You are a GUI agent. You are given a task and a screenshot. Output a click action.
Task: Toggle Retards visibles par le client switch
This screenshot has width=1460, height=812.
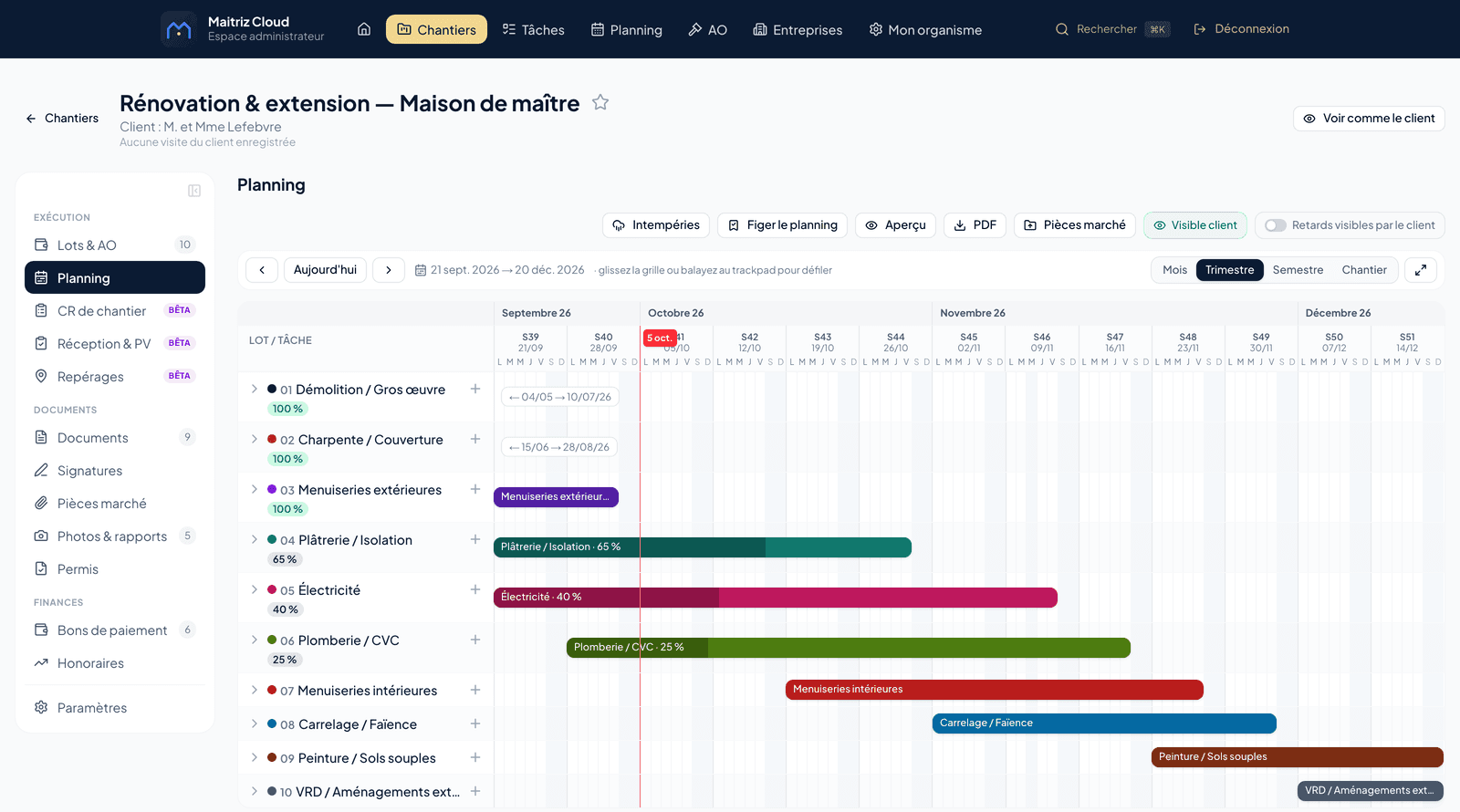[x=1276, y=225]
